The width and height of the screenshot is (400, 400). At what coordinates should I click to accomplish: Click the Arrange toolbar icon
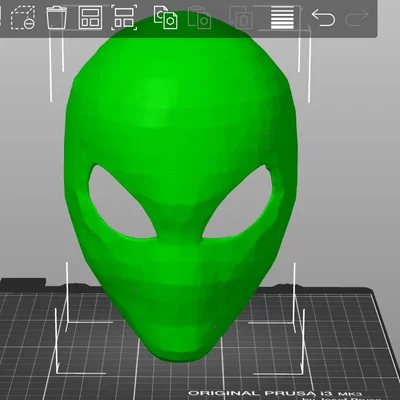(90, 17)
